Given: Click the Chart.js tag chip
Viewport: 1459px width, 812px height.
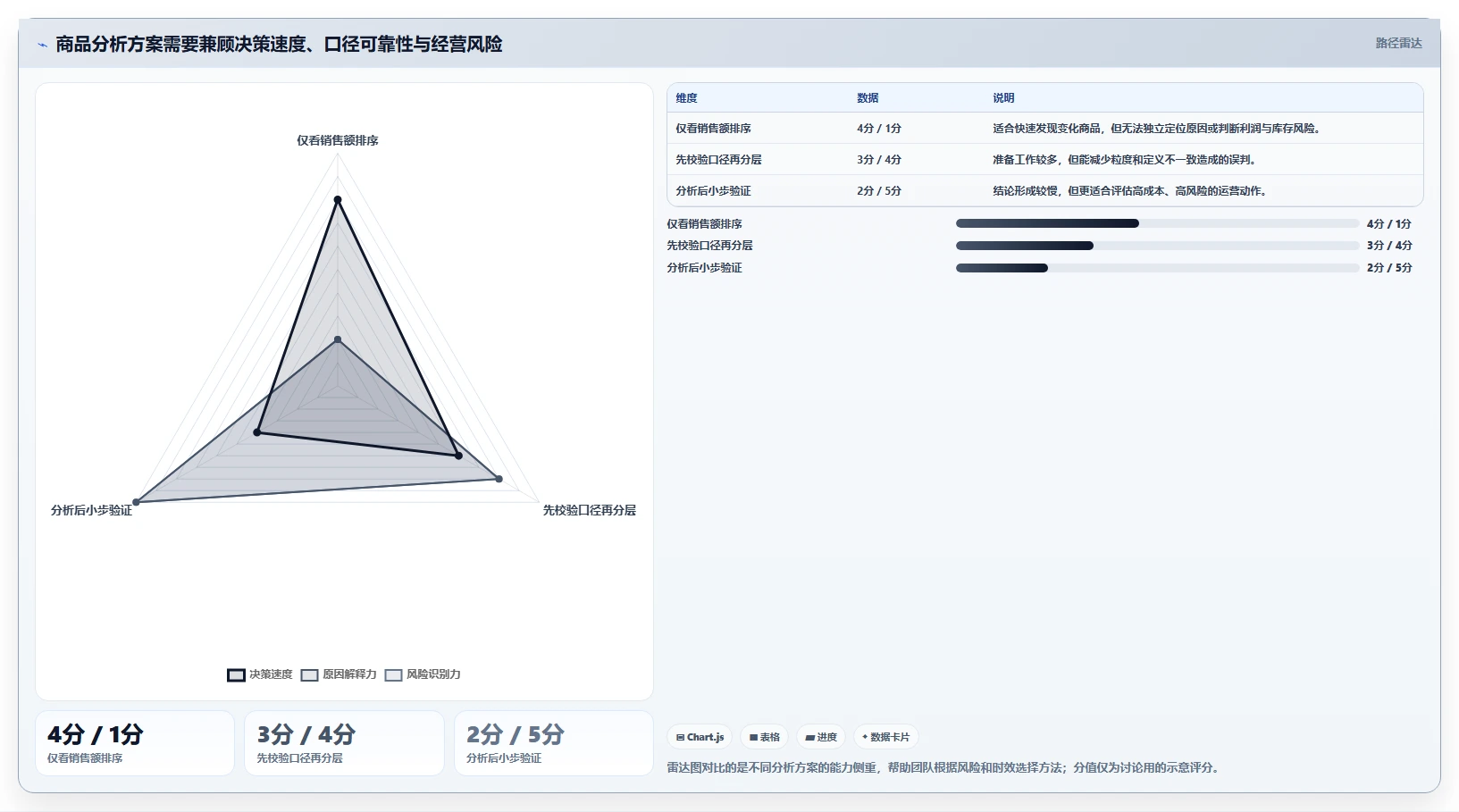Looking at the screenshot, I should pos(700,737).
